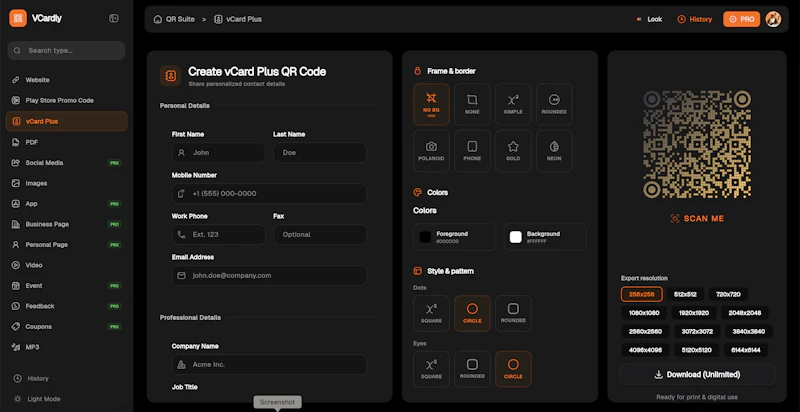Choose Circle dots style
Image resolution: width=800 pixels, height=412 pixels.
[x=472, y=314]
